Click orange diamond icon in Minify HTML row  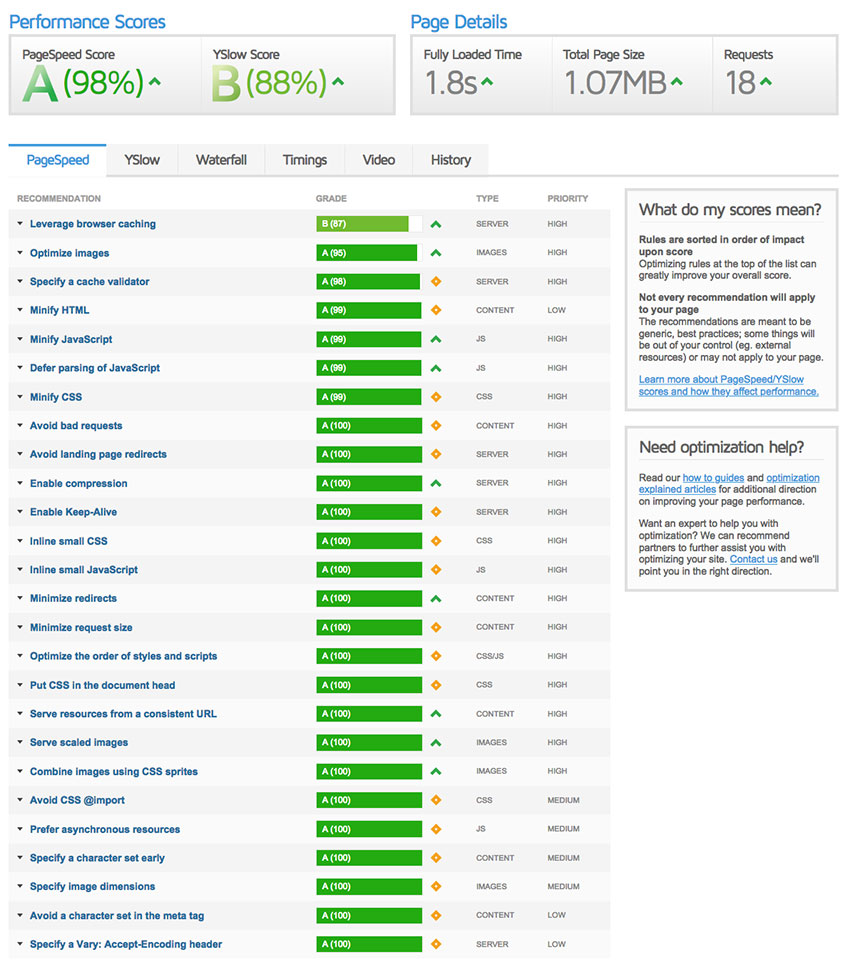(436, 310)
